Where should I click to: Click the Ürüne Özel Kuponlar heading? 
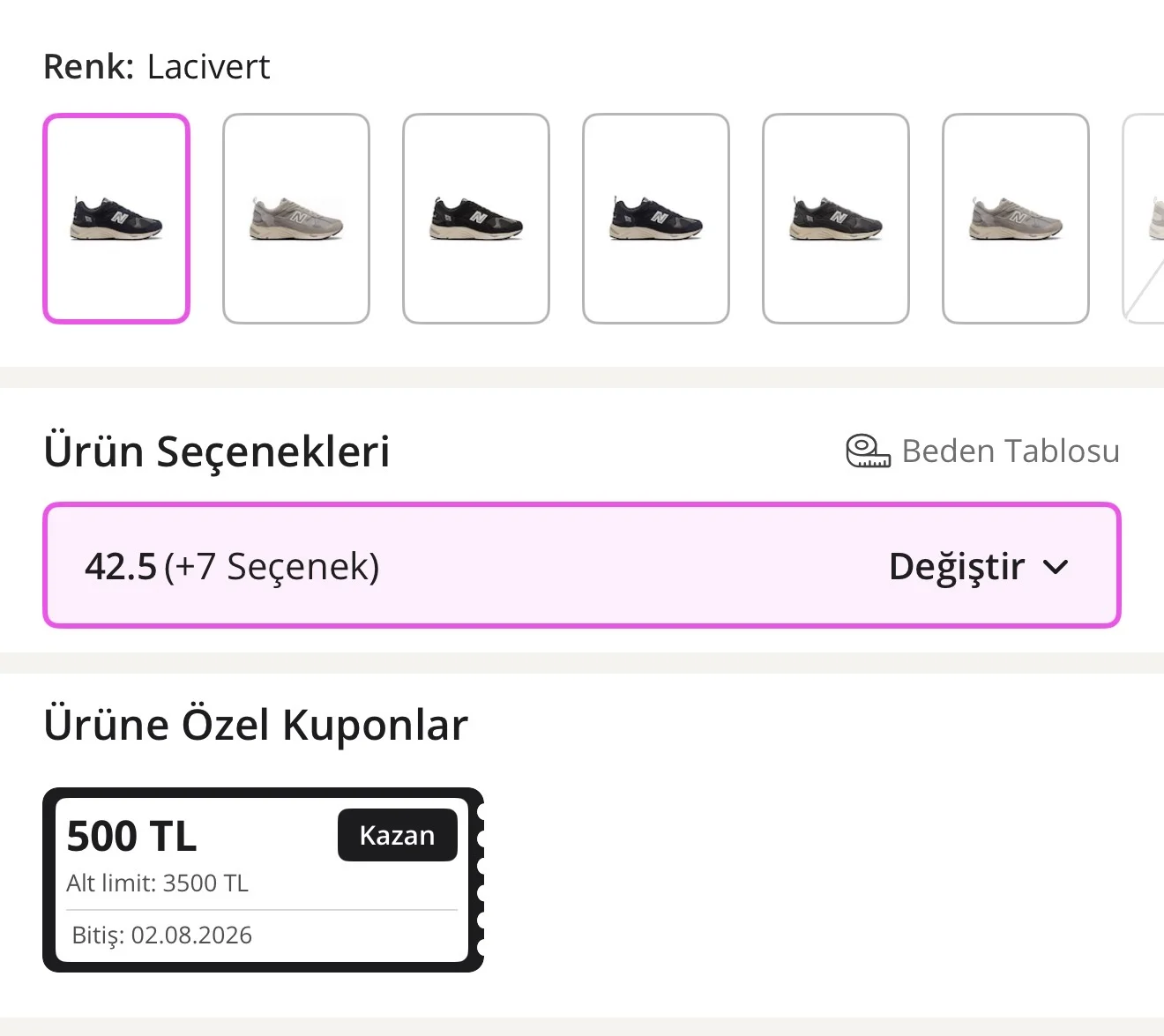[256, 726]
